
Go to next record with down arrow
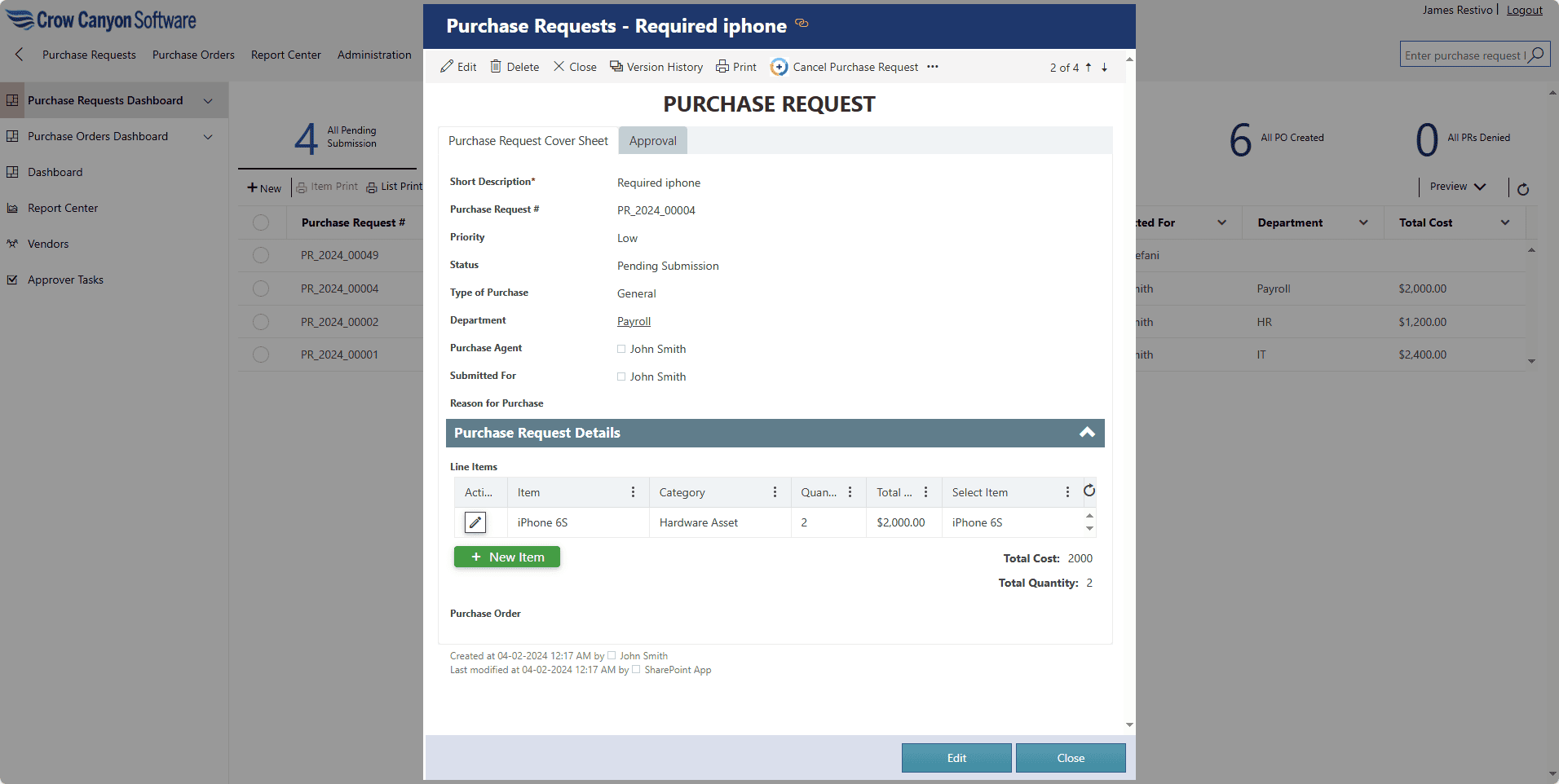(x=1105, y=68)
